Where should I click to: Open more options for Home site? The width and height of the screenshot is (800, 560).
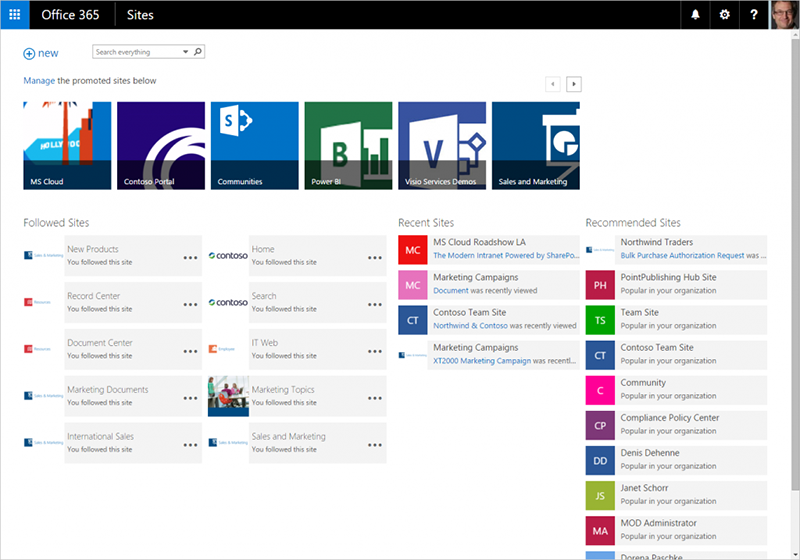(375, 258)
